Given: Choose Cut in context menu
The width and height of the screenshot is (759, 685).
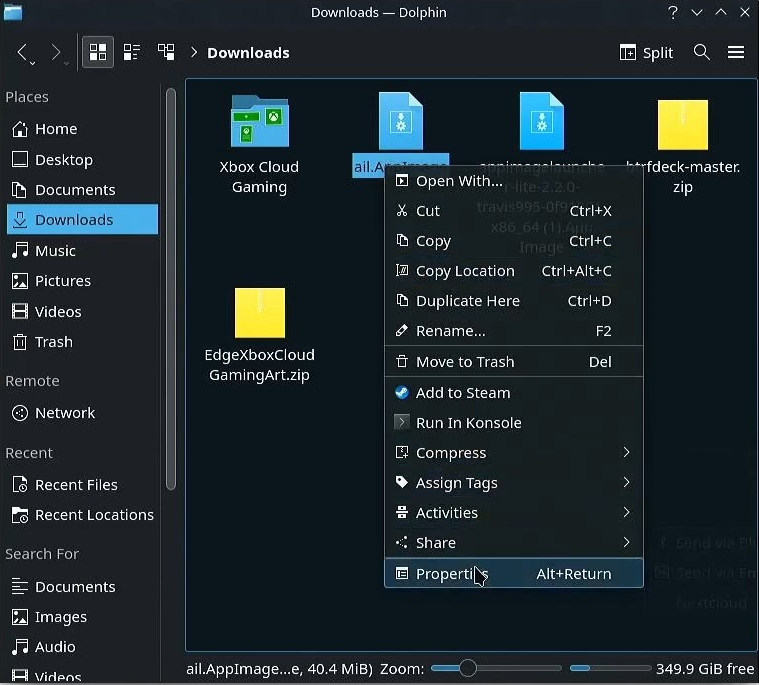Looking at the screenshot, I should [x=514, y=211].
